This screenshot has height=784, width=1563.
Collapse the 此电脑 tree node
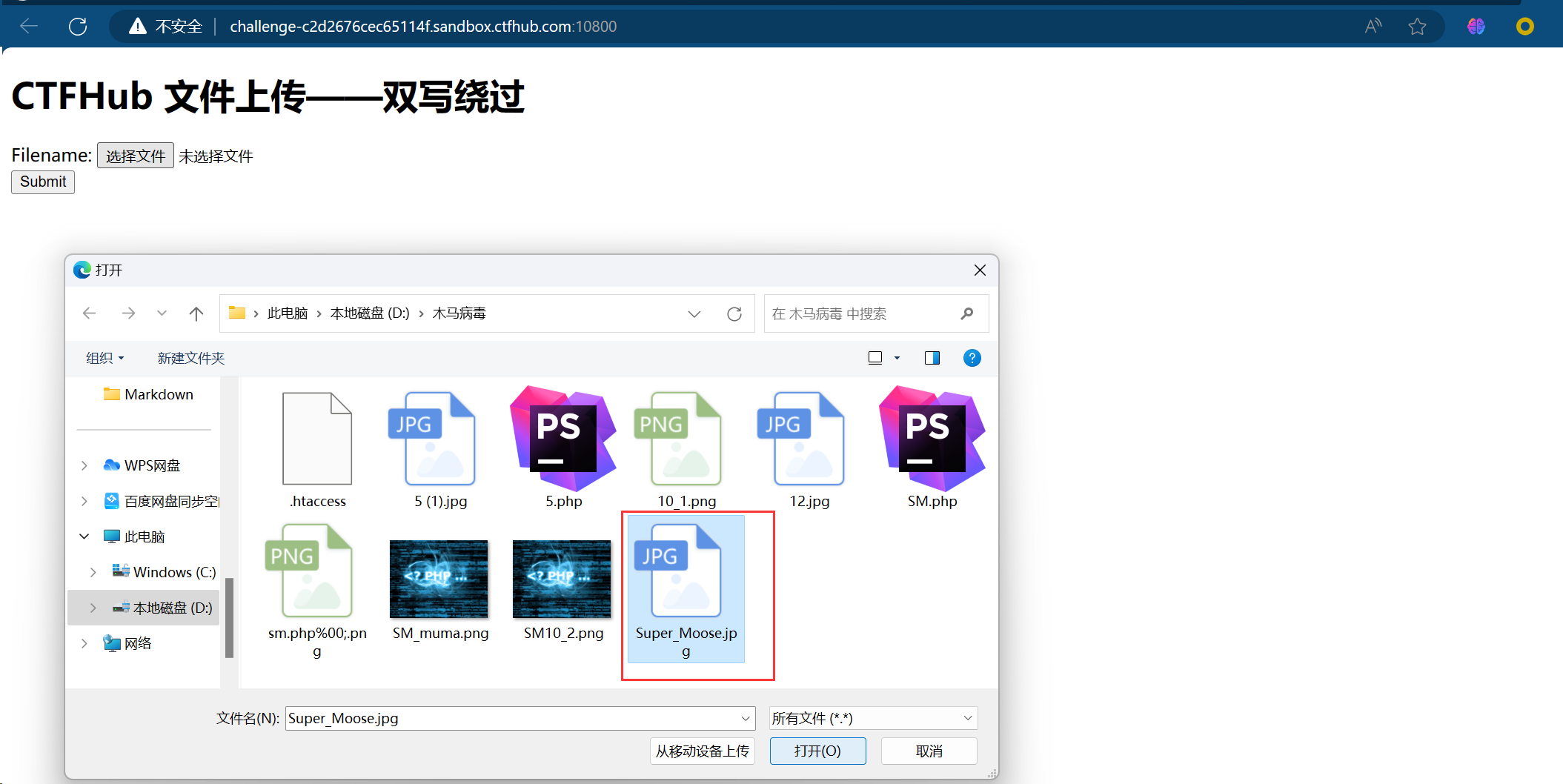84,536
